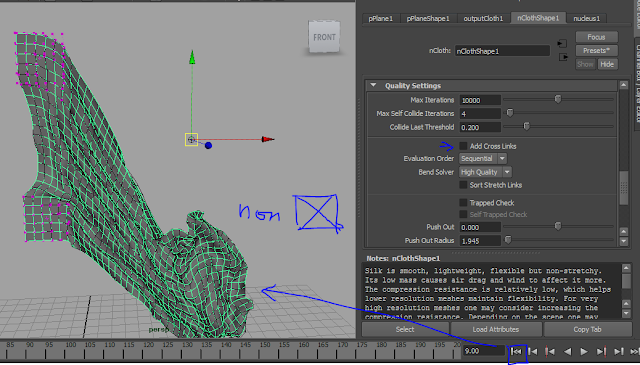The height and width of the screenshot is (365, 640).
Task: Switch to the pPlaneShape1 tab
Action: click(428, 18)
